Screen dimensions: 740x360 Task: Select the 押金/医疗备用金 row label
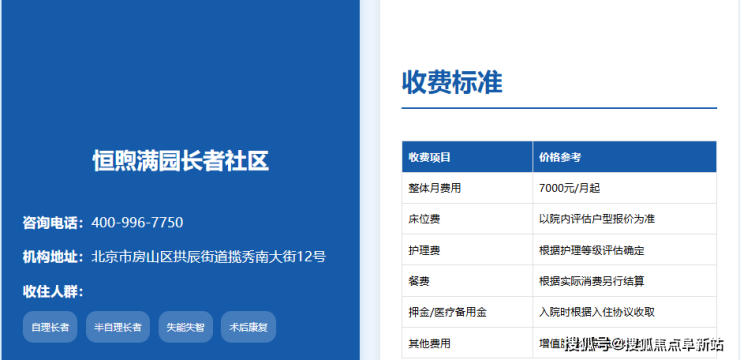(x=447, y=313)
